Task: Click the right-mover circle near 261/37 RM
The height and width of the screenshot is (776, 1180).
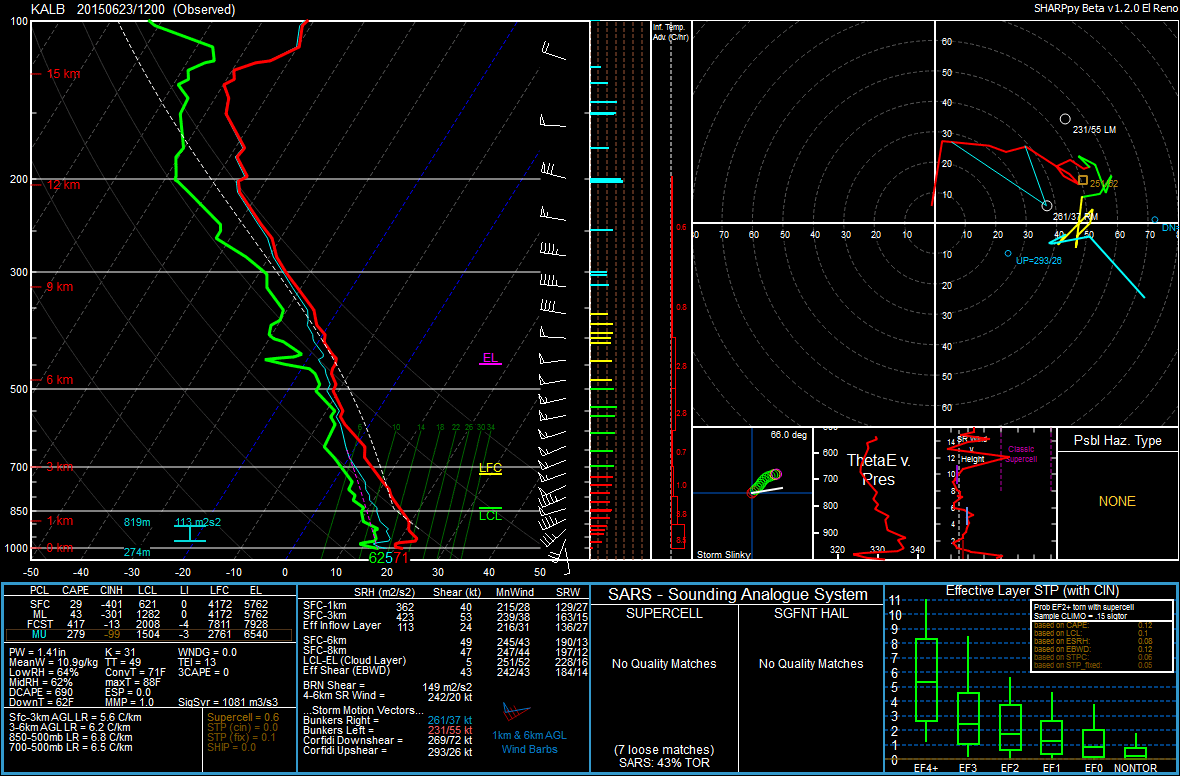Action: pos(1046,205)
